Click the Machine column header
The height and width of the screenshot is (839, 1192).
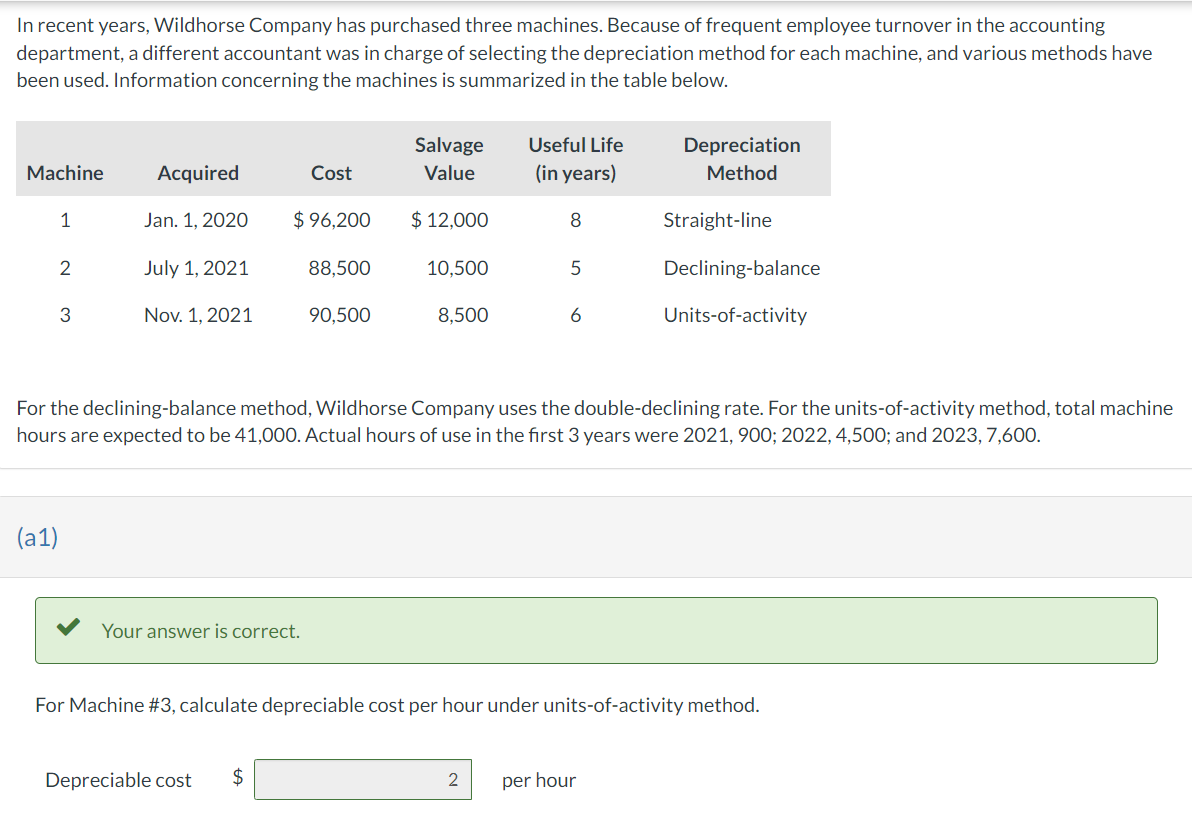65,173
